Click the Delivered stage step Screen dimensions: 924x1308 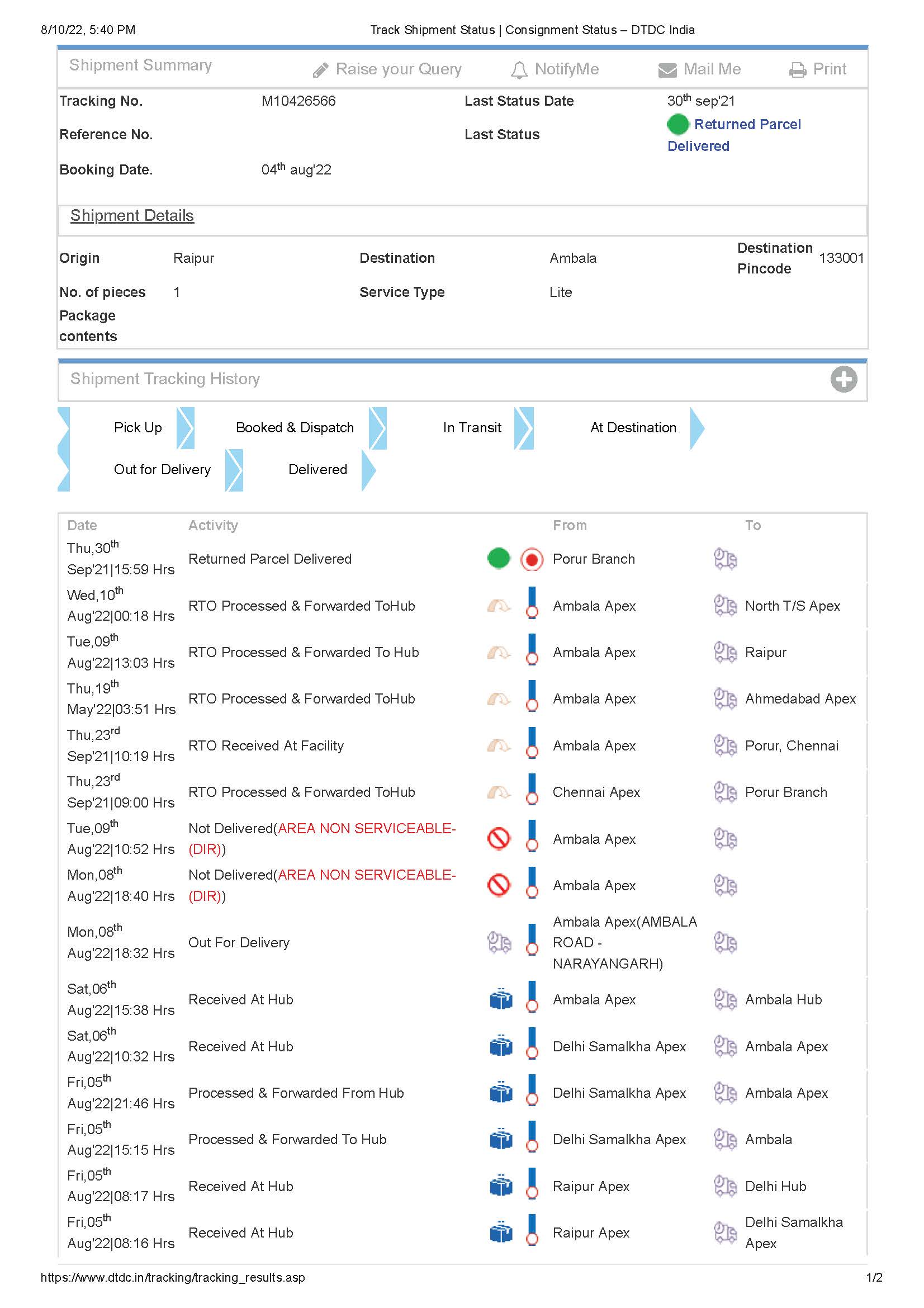pos(318,470)
